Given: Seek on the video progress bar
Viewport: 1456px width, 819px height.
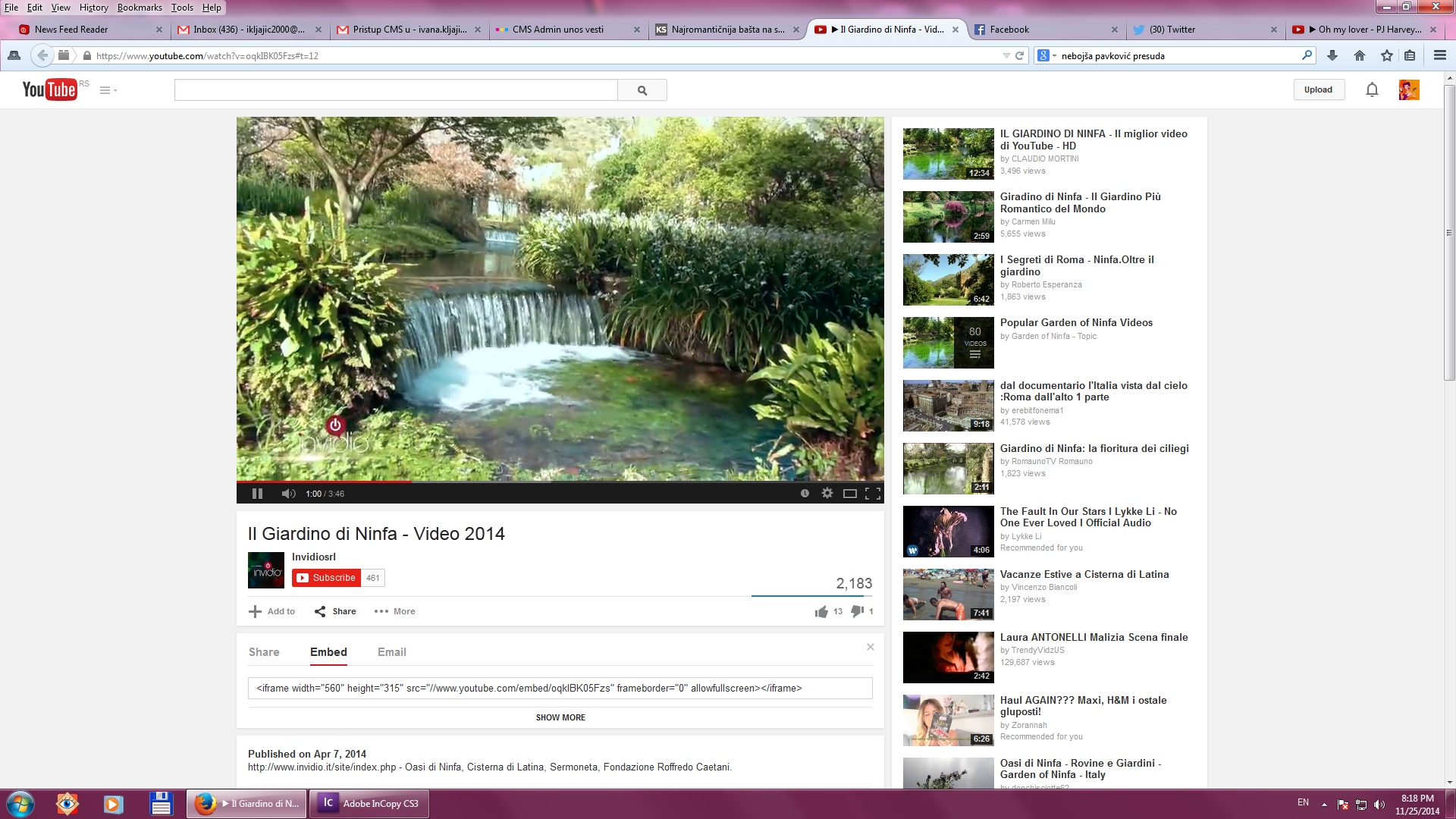Looking at the screenshot, I should 560,482.
